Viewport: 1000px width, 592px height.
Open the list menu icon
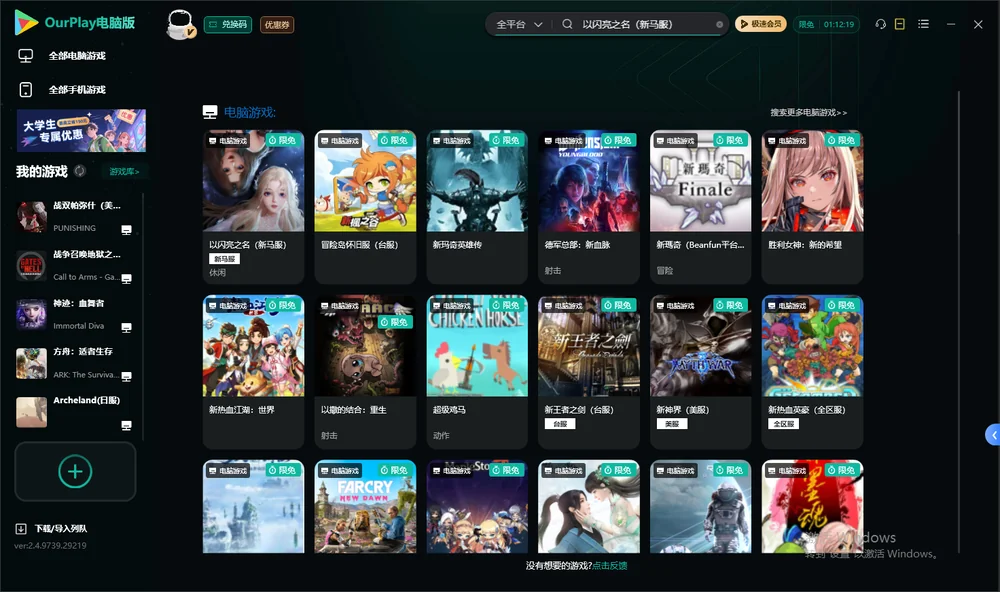pyautogui.click(x=923, y=24)
